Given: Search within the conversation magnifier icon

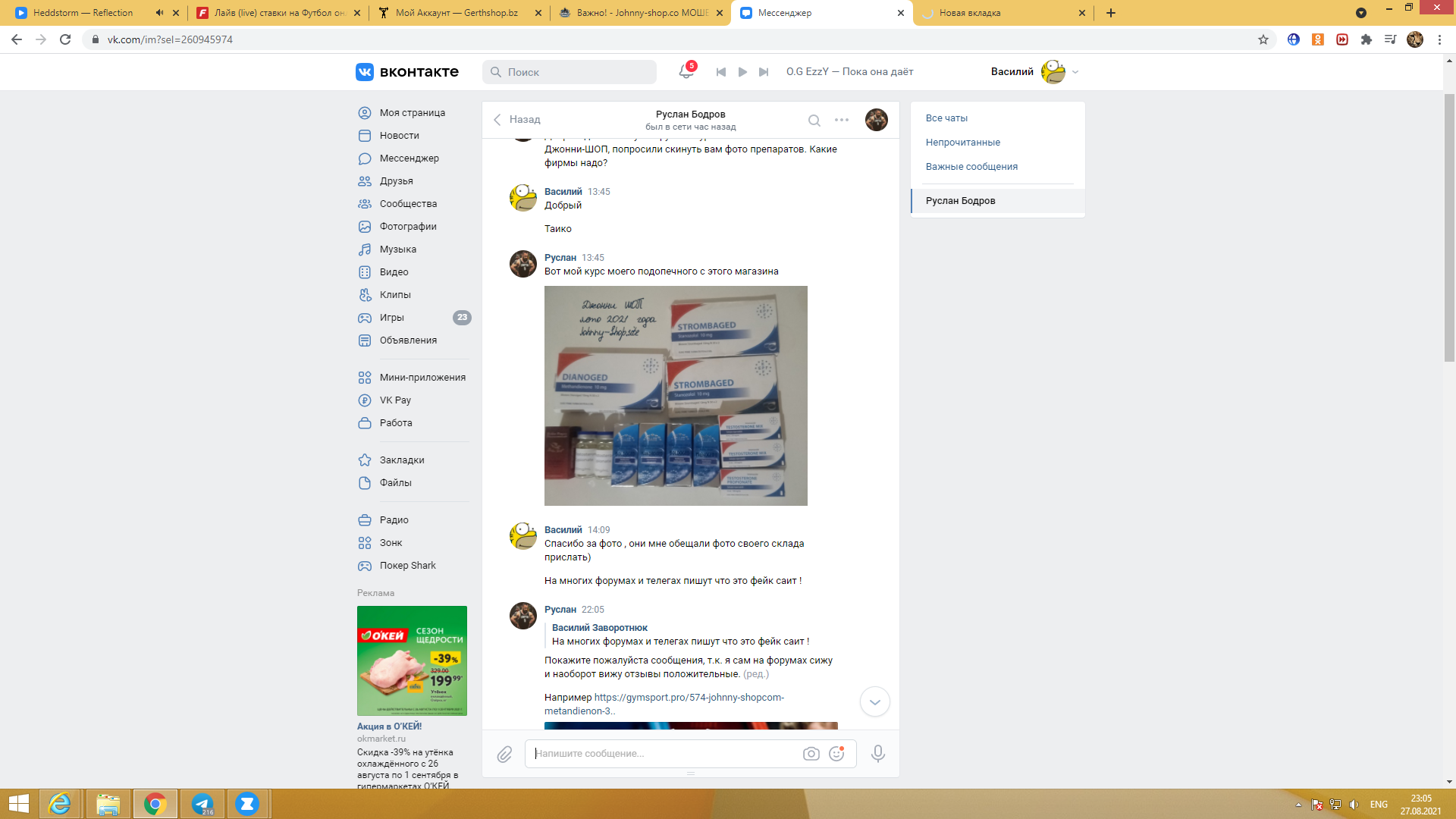Looking at the screenshot, I should pyautogui.click(x=814, y=120).
